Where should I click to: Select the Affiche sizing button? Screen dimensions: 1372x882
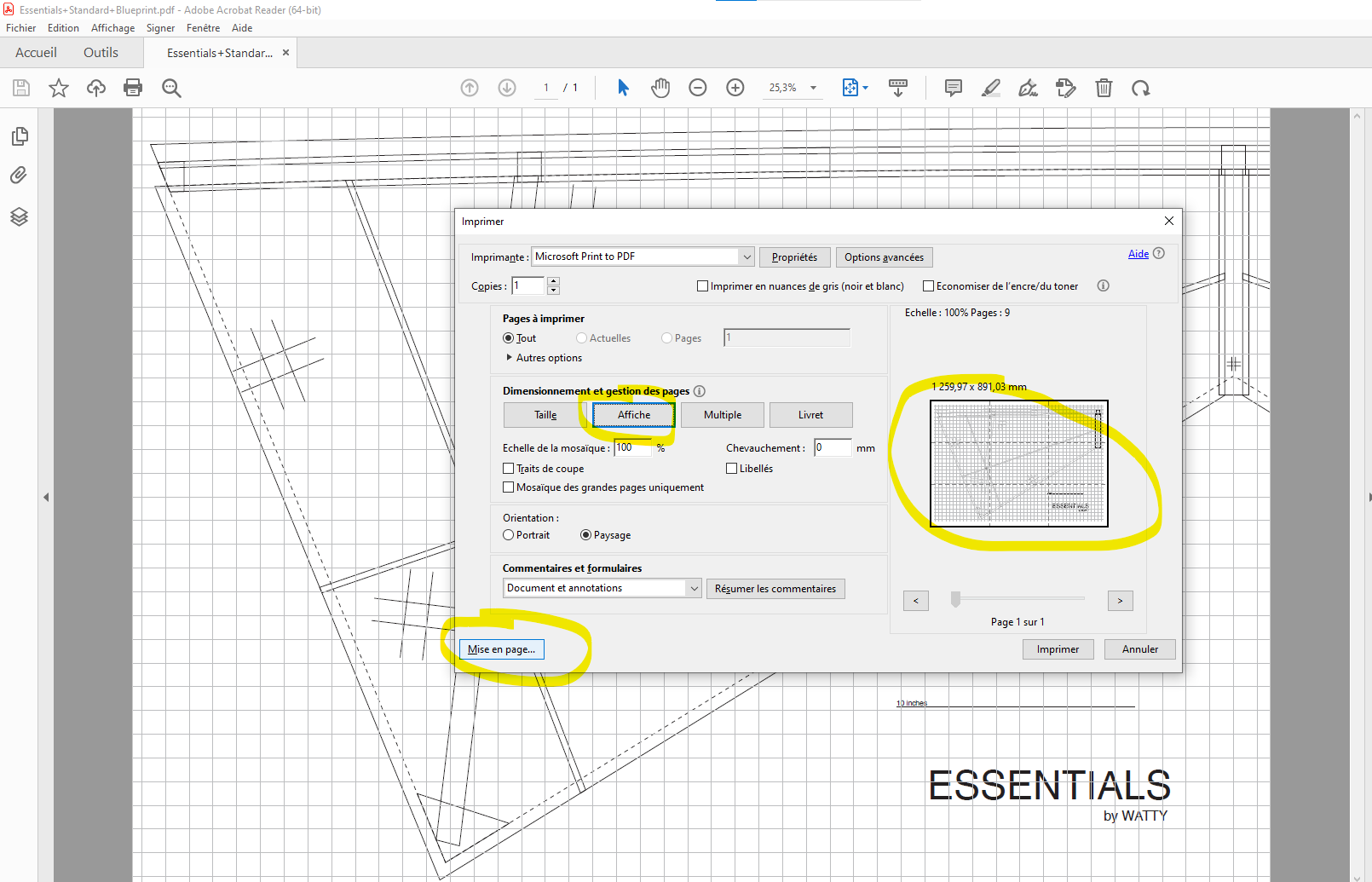633,415
